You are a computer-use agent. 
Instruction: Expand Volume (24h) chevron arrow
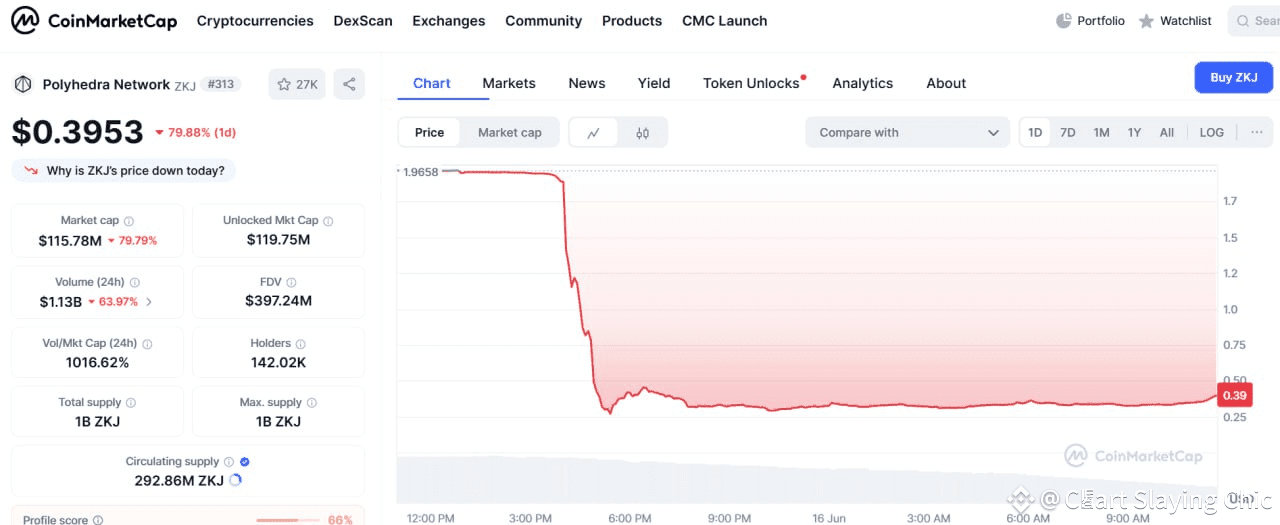pyautogui.click(x=149, y=302)
